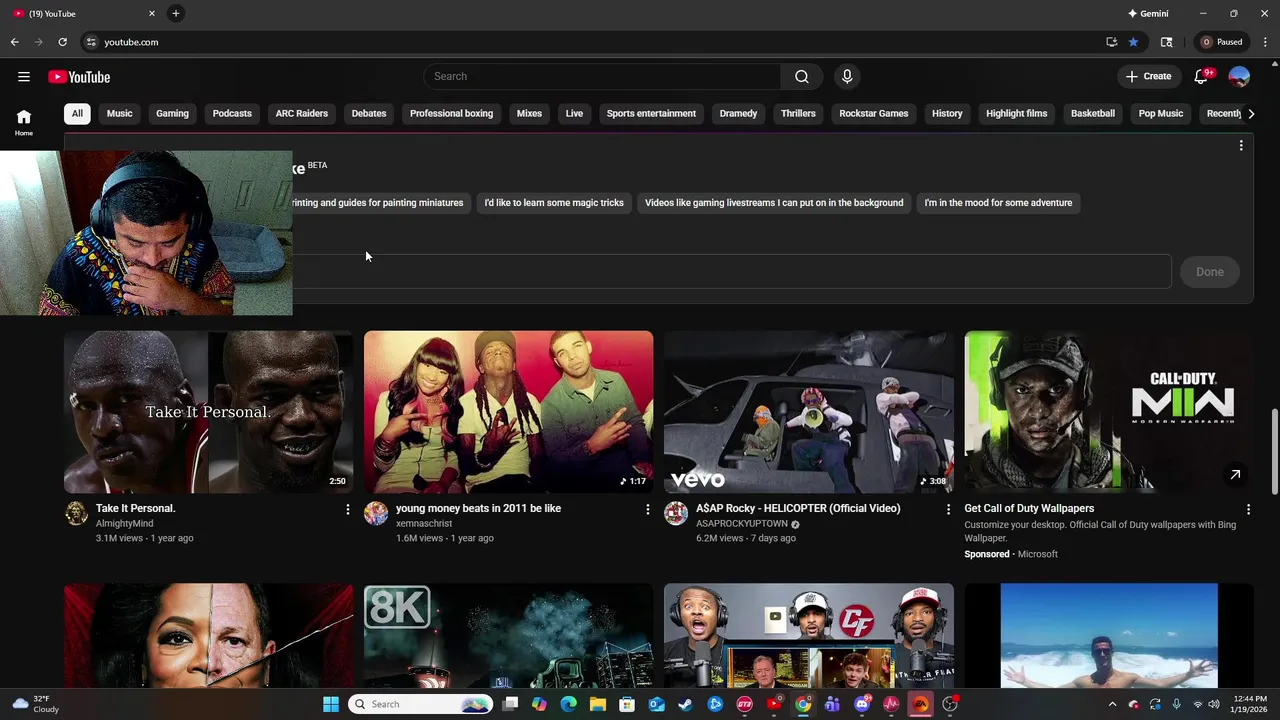The image size is (1280, 720).
Task: Click the AlmightyMind channel avatar
Action: pos(76,514)
